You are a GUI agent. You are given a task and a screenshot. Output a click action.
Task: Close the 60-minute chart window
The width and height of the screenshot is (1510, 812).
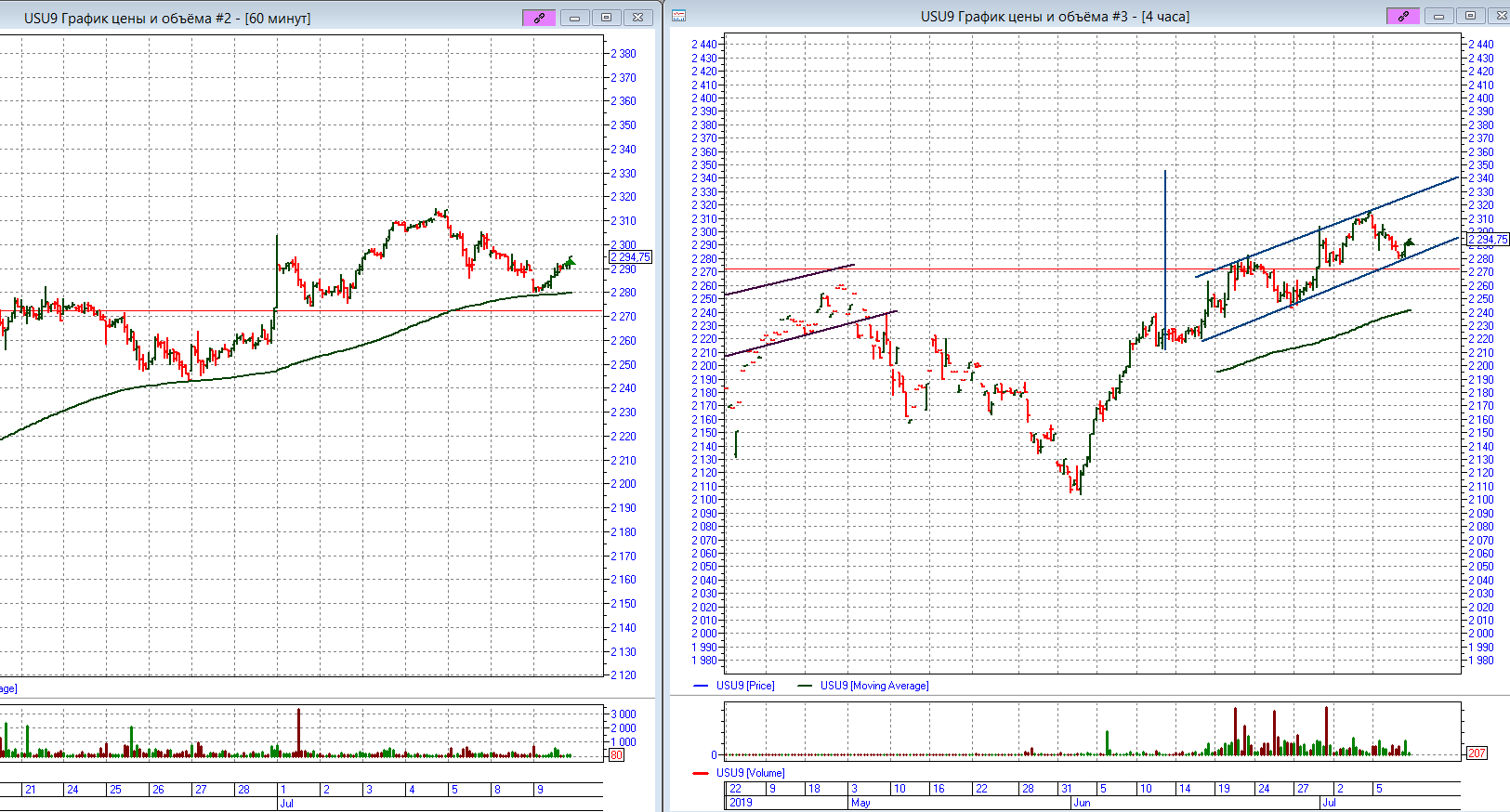(637, 18)
